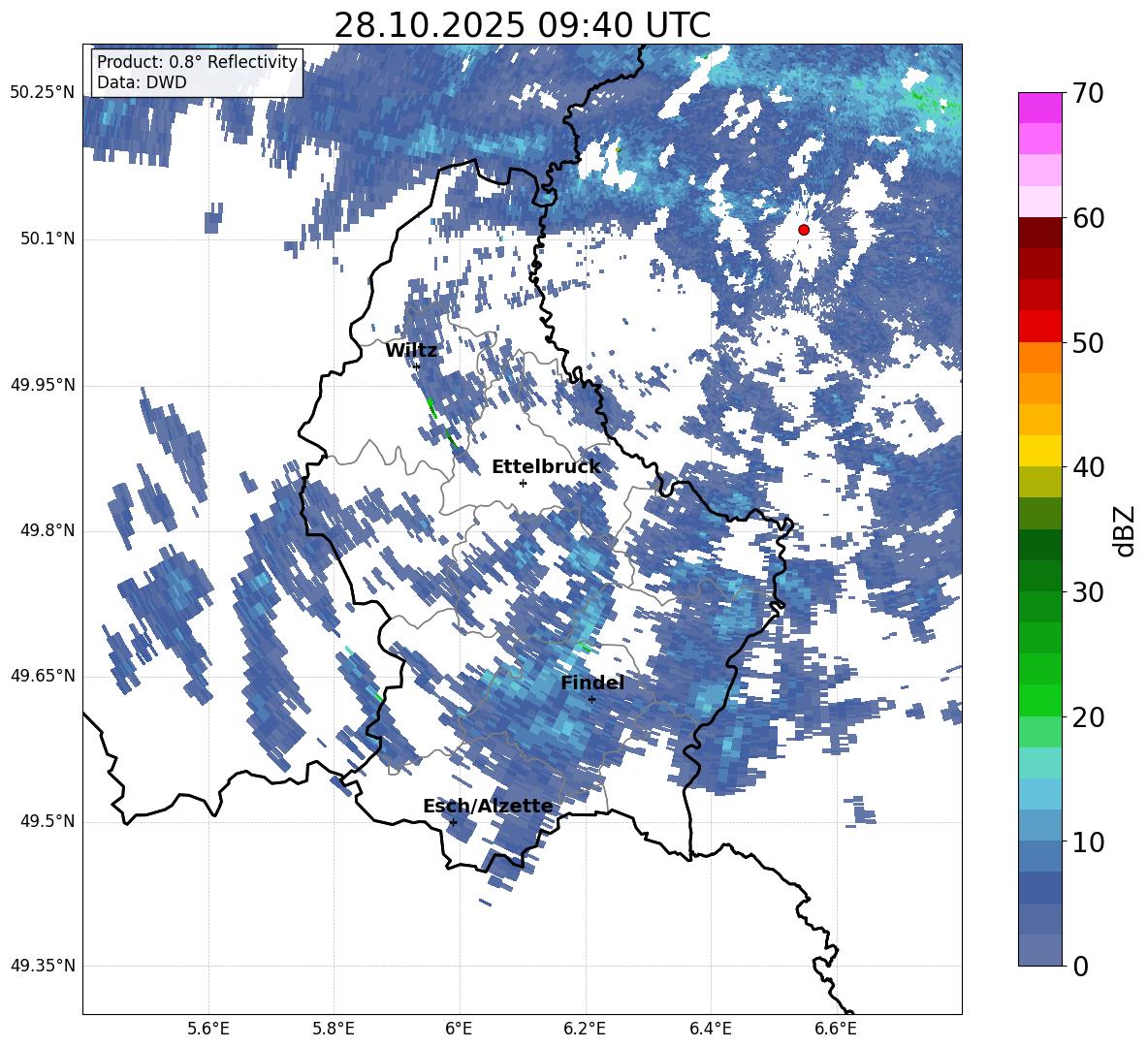
Task: Click the Findel location cross marker
Action: pyautogui.click(x=591, y=699)
